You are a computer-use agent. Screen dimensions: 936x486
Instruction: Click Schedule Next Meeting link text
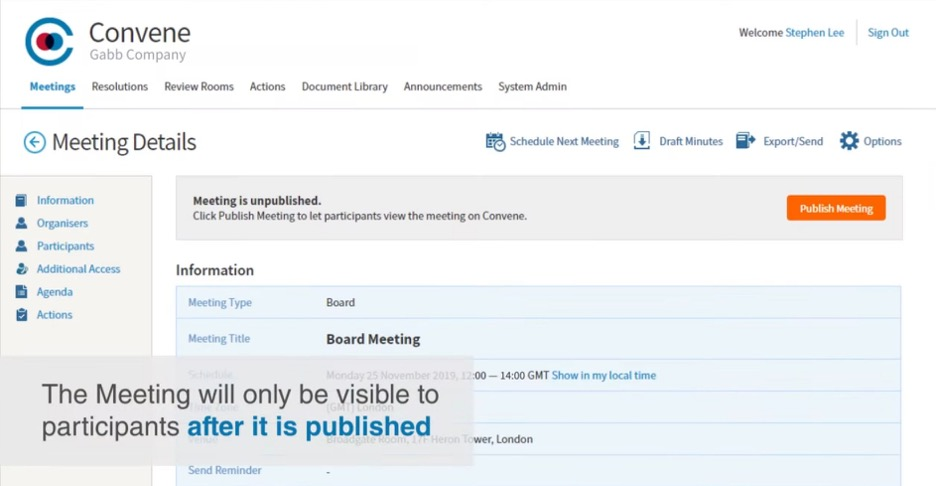tap(564, 142)
